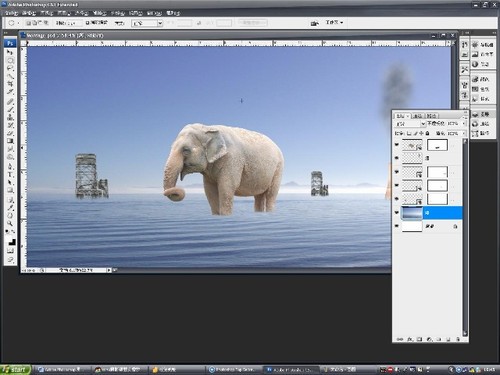This screenshot has width=500, height=375.
Task: Hide the Background layer
Action: pos(397,226)
